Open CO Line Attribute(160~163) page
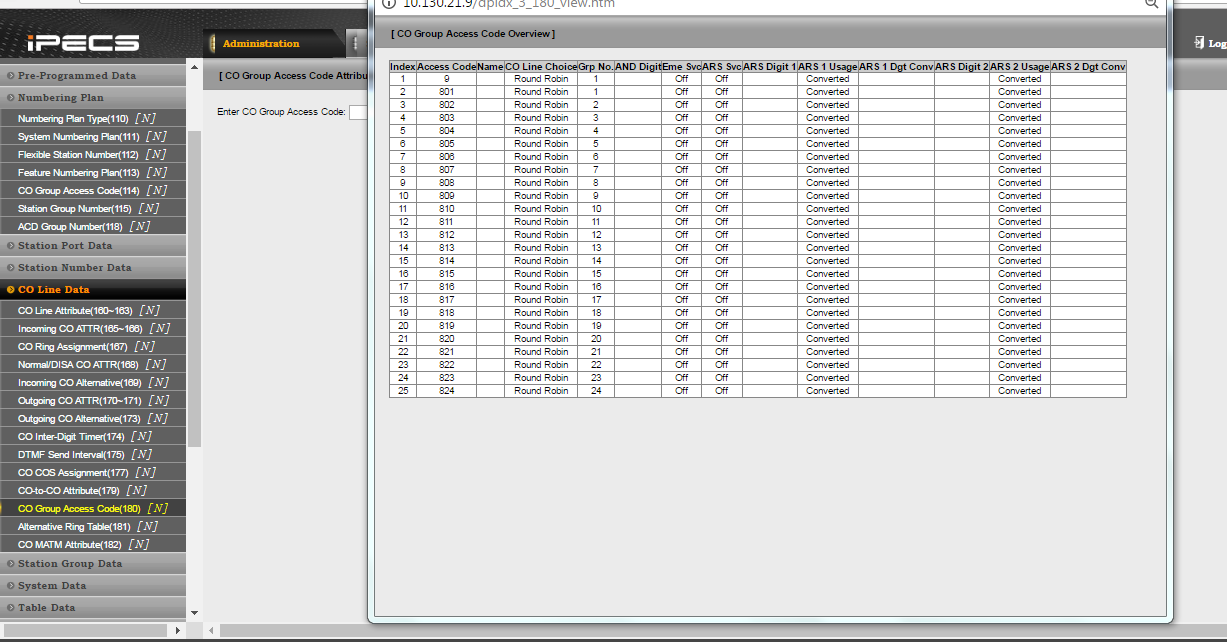This screenshot has height=642, width=1227. point(75,311)
